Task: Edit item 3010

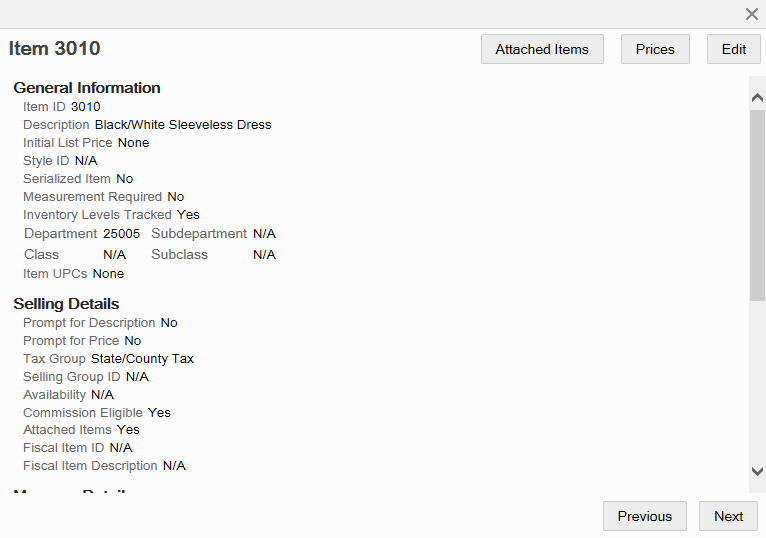Action: point(733,49)
